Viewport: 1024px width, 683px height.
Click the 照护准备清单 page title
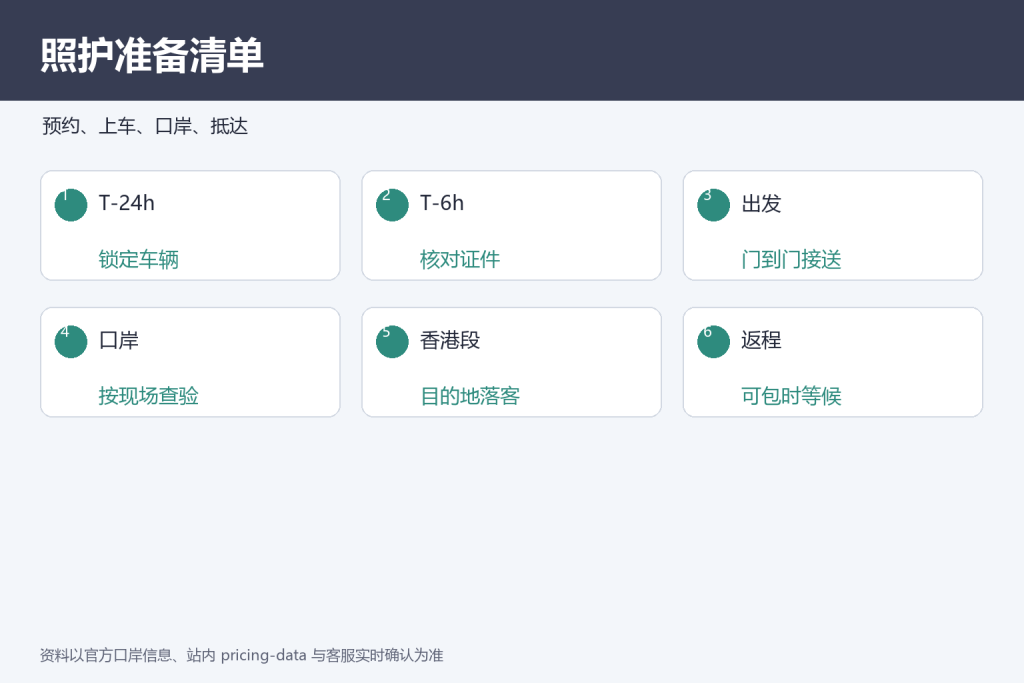pos(152,55)
